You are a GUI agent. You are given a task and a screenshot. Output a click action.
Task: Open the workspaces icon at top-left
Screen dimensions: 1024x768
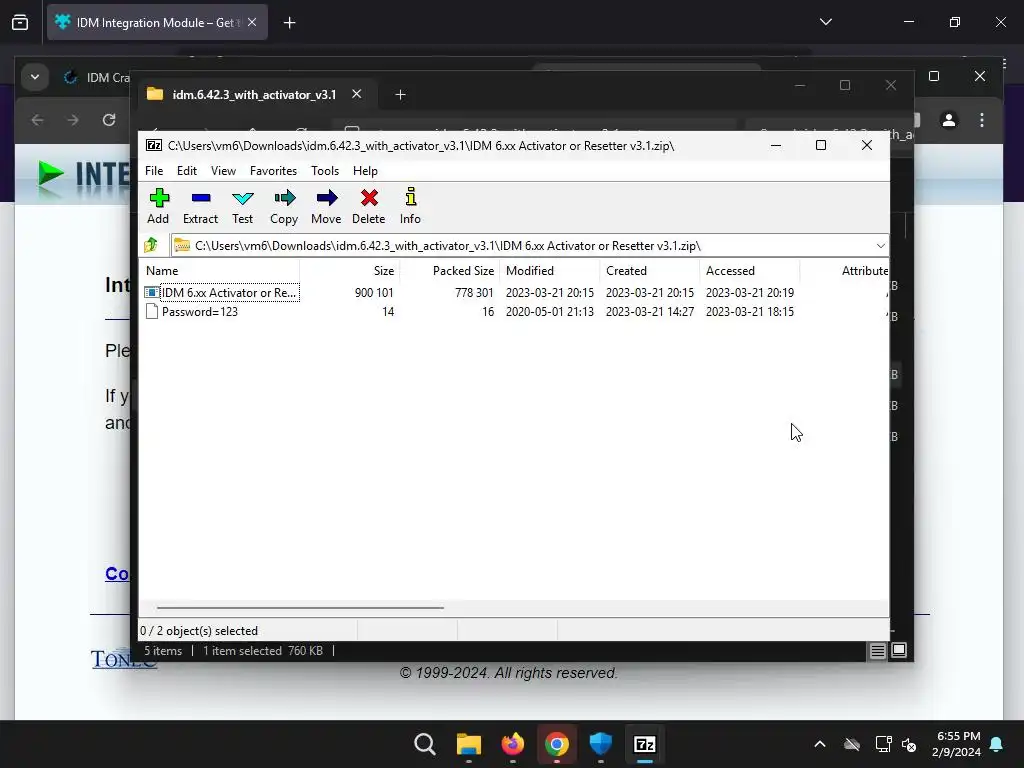[20, 23]
